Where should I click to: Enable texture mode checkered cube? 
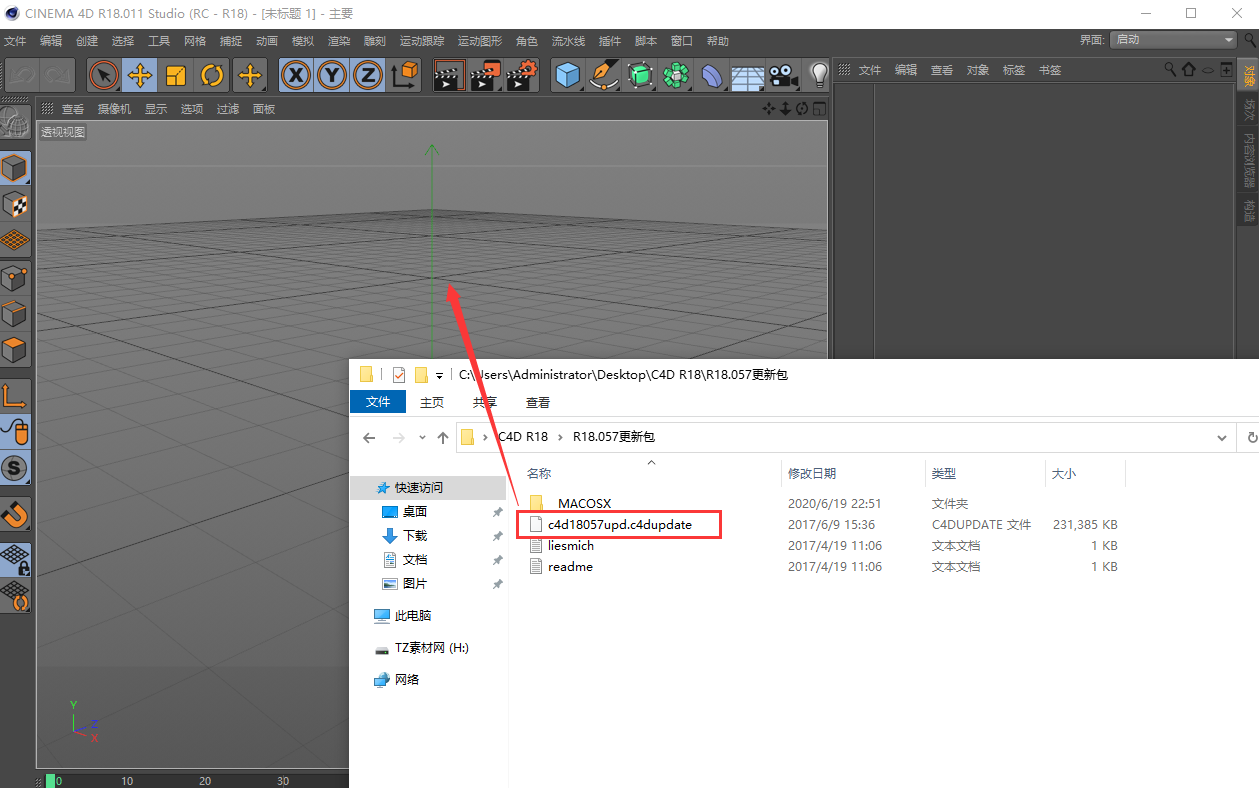point(15,204)
